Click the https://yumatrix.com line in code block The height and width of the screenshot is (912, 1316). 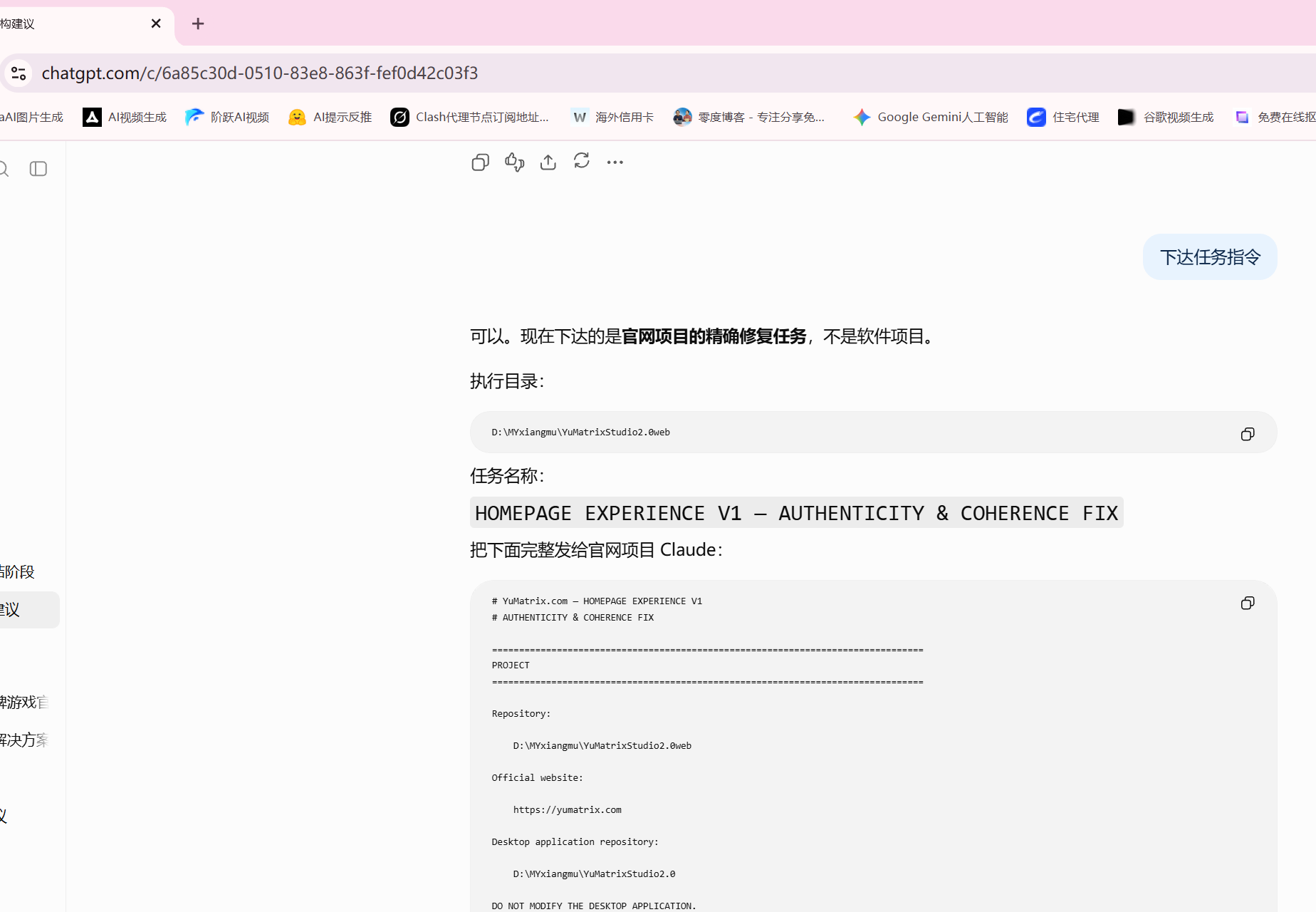(567, 810)
